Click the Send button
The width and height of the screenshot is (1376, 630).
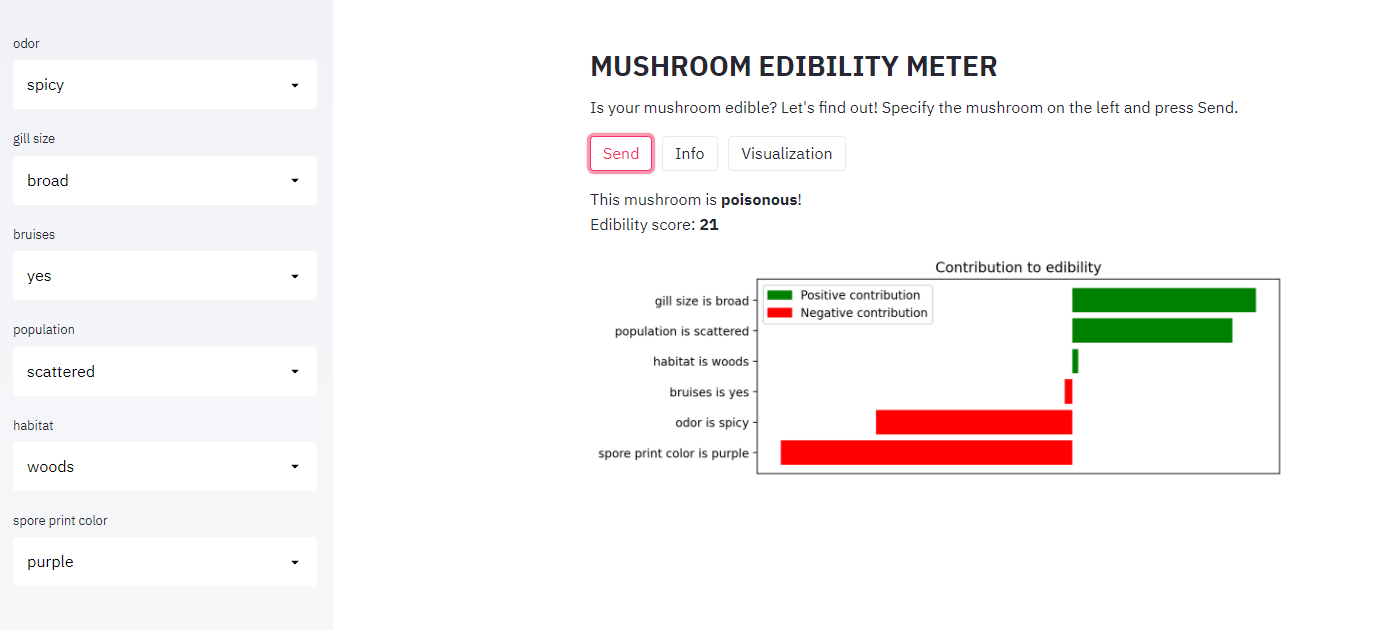pyautogui.click(x=621, y=154)
